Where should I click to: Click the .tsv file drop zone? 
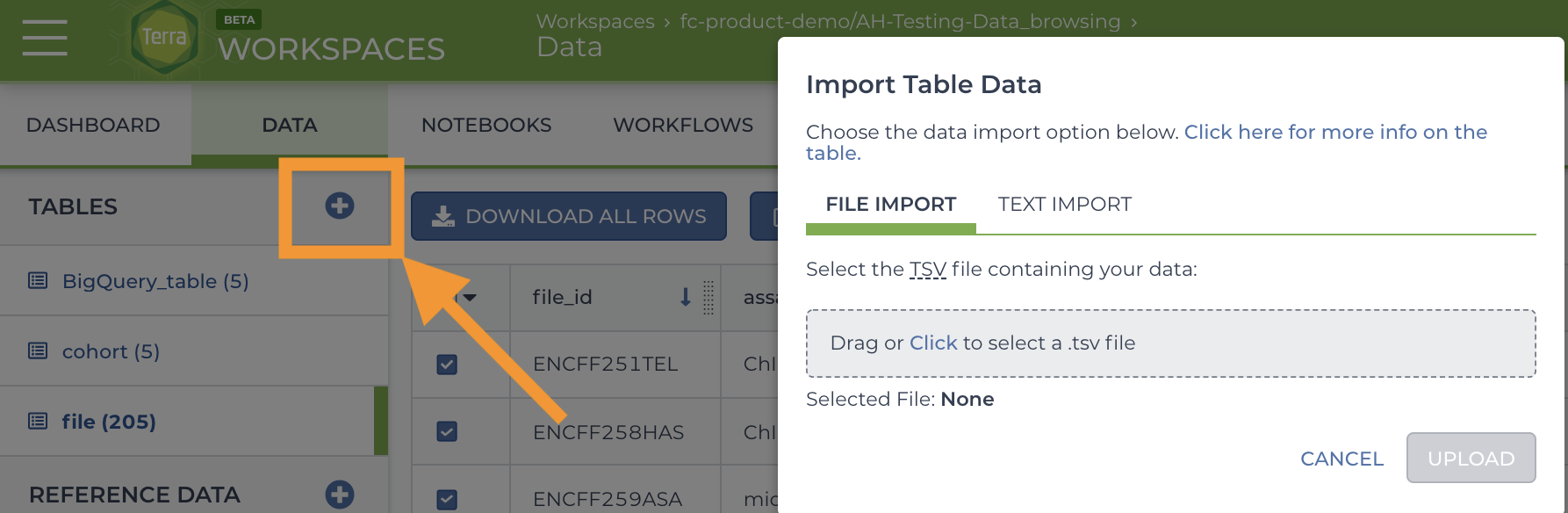[1171, 343]
